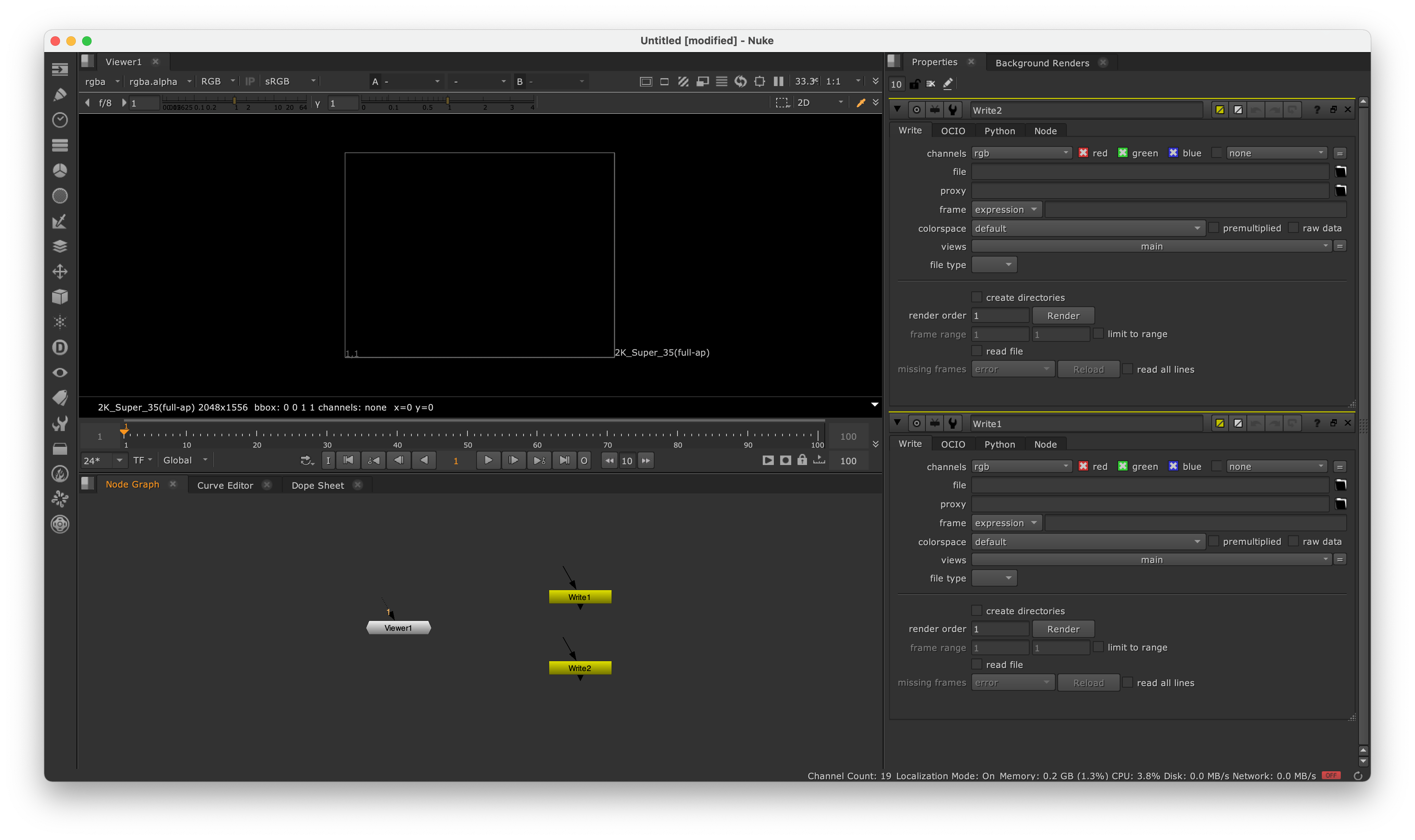The width and height of the screenshot is (1415, 840).
Task: Click the Render button in Write2
Action: [1063, 316]
